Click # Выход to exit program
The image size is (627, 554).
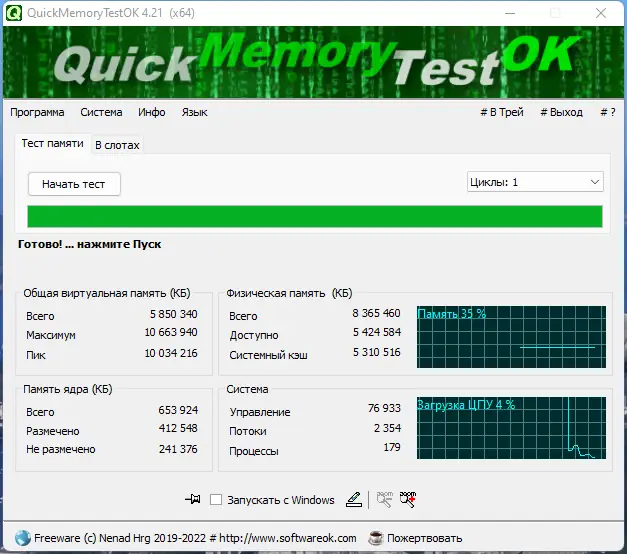pos(561,112)
